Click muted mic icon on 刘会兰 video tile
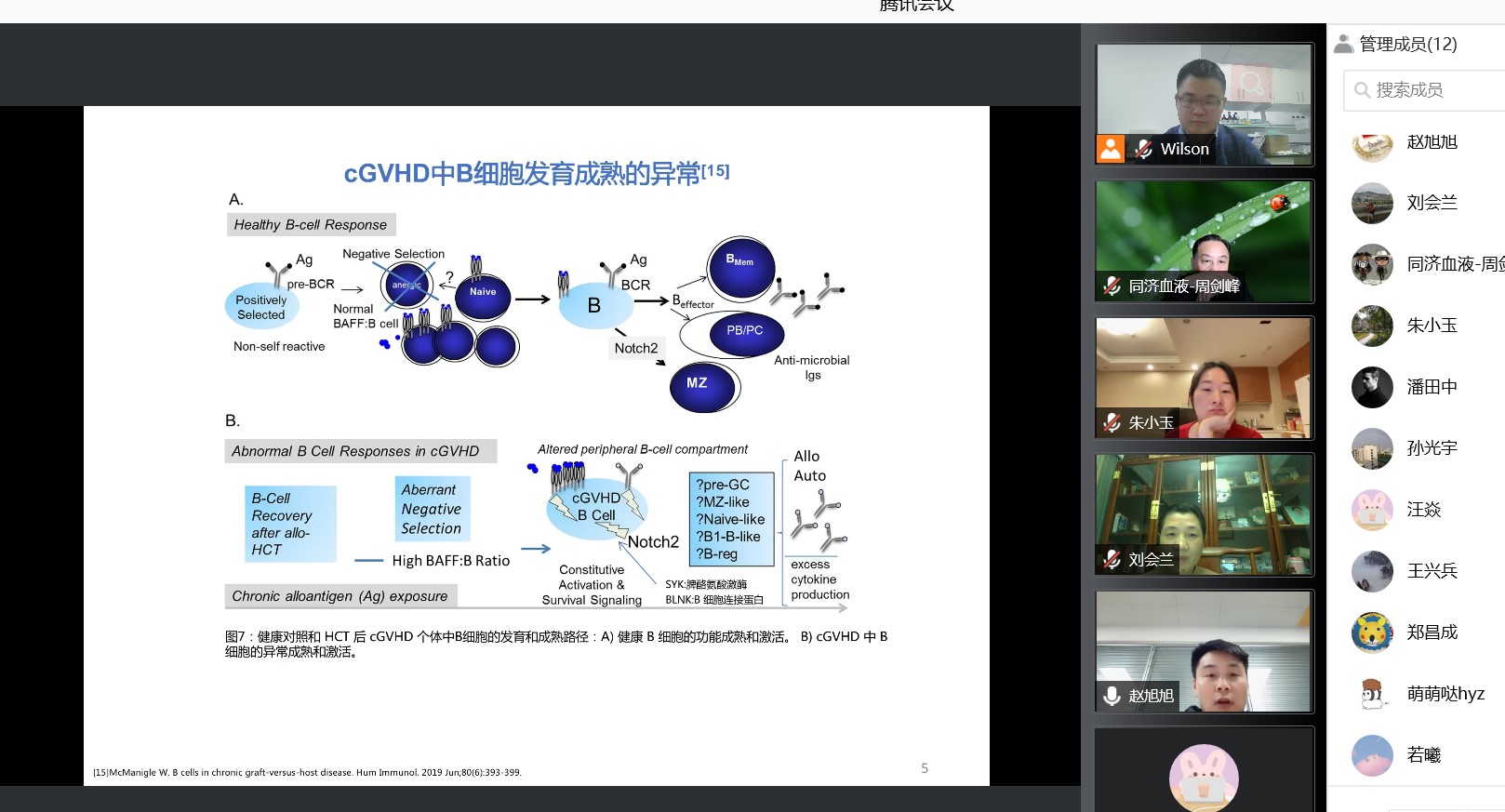The height and width of the screenshot is (812, 1505). (1112, 560)
